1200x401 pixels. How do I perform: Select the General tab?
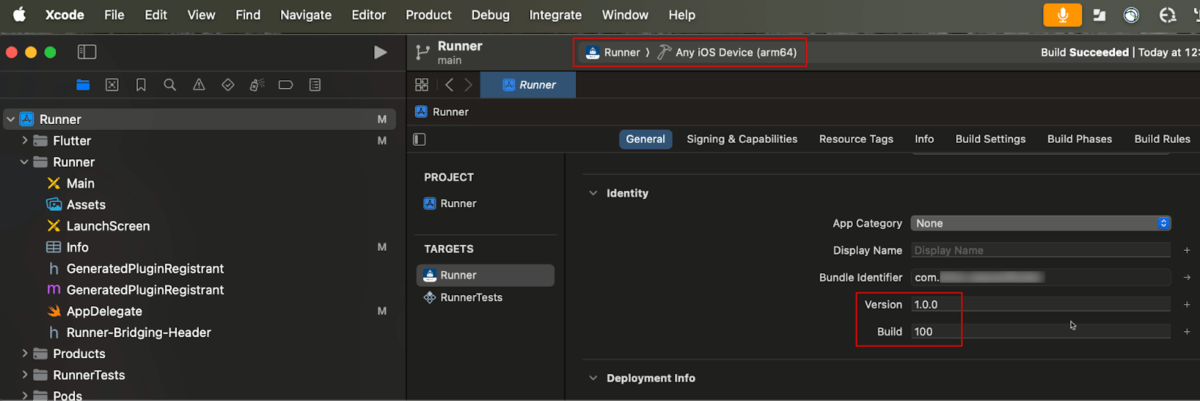pos(645,139)
